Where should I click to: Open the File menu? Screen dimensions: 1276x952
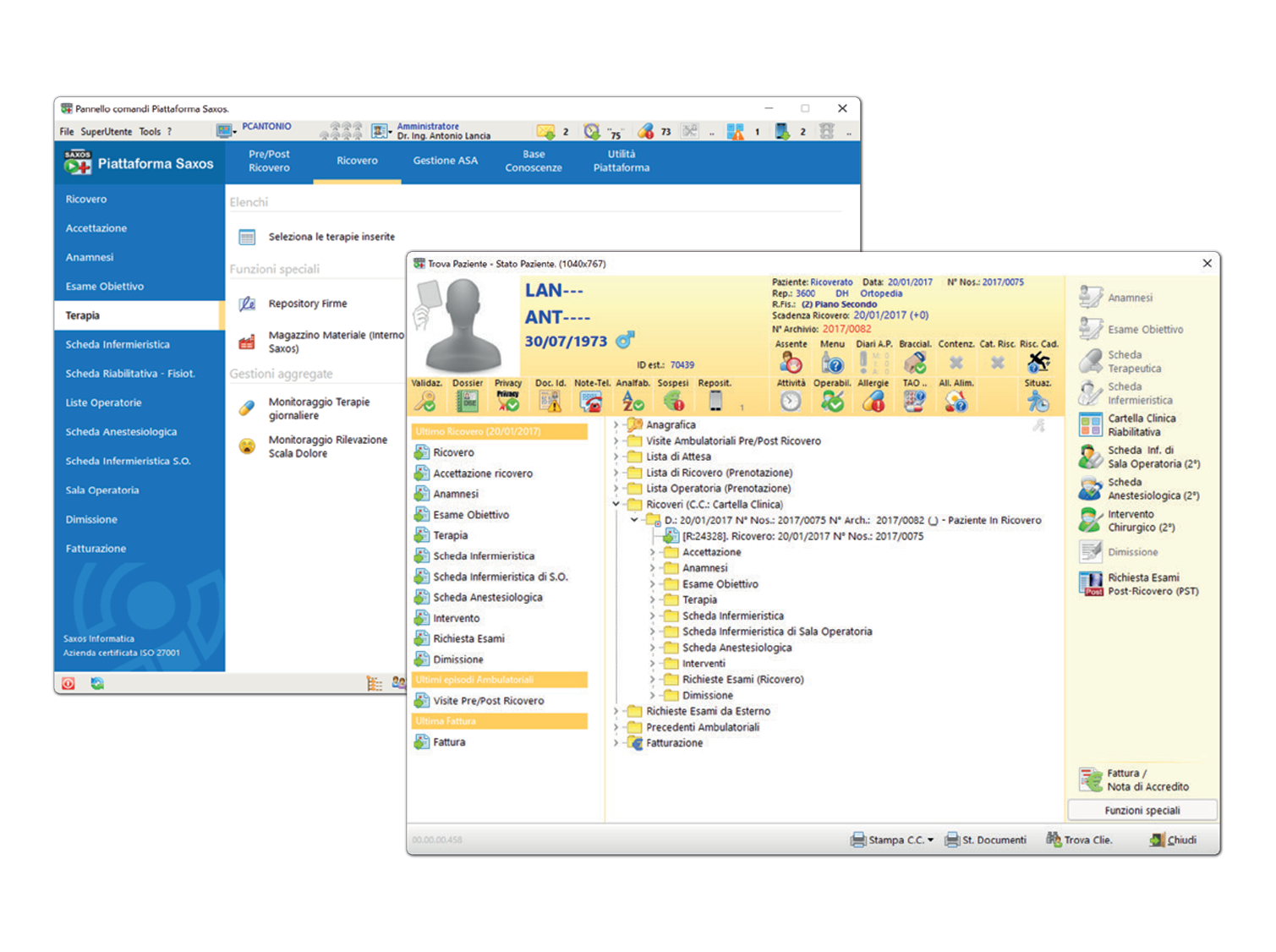(67, 132)
